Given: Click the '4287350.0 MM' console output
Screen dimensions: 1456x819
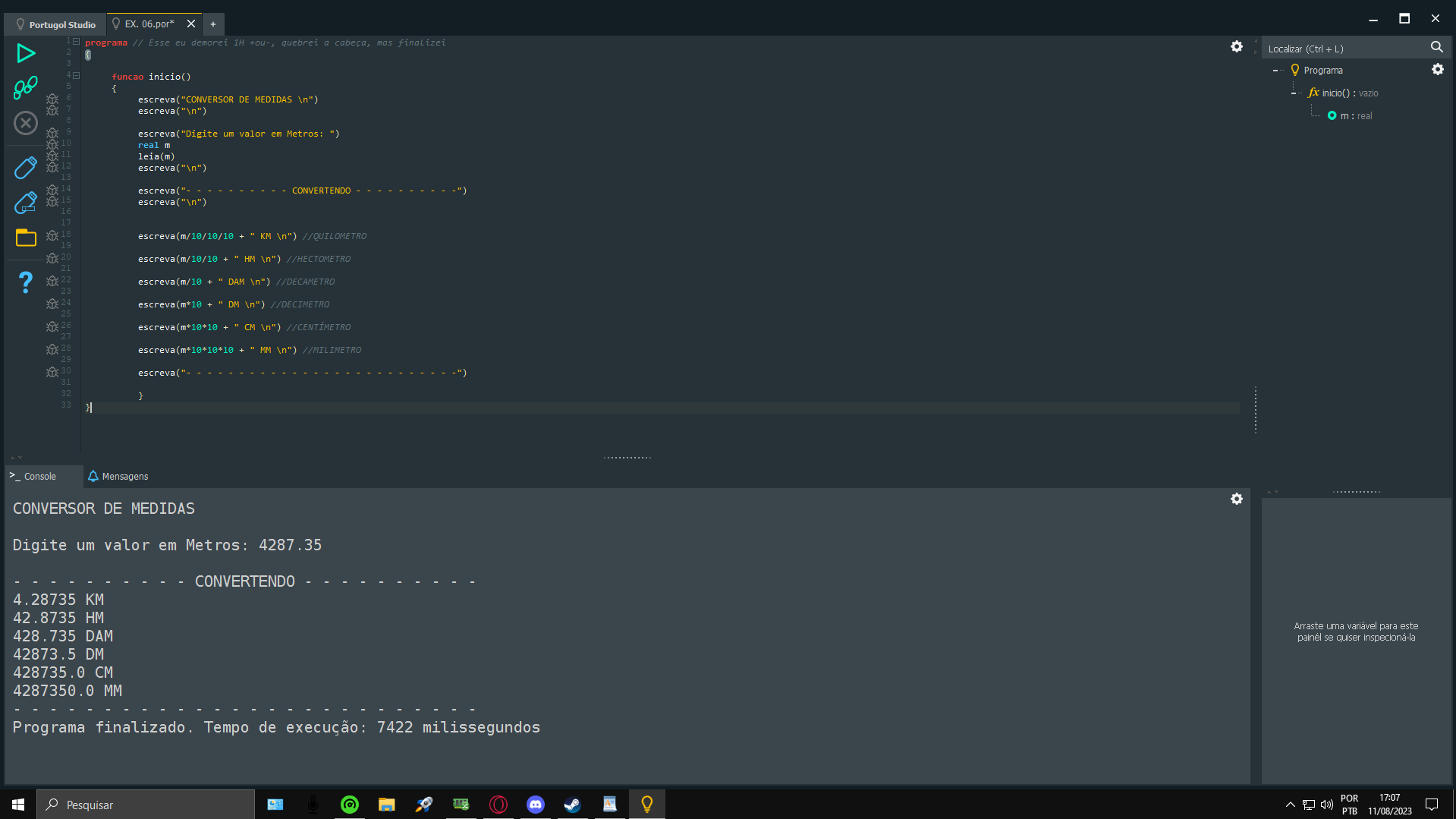Looking at the screenshot, I should pos(68,691).
